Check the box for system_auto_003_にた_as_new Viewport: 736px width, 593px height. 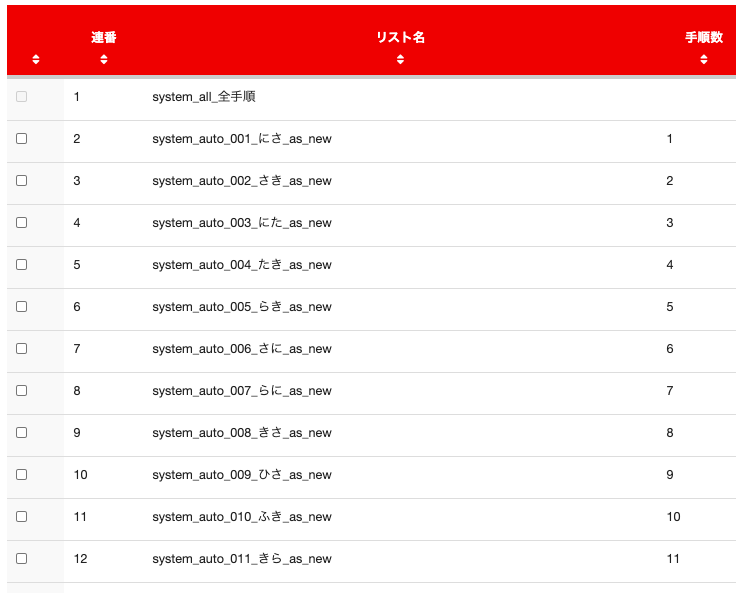22,223
